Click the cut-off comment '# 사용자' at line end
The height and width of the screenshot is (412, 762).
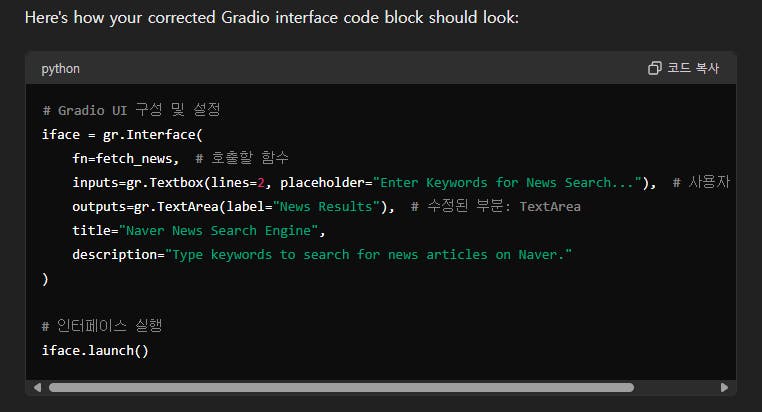(x=701, y=182)
